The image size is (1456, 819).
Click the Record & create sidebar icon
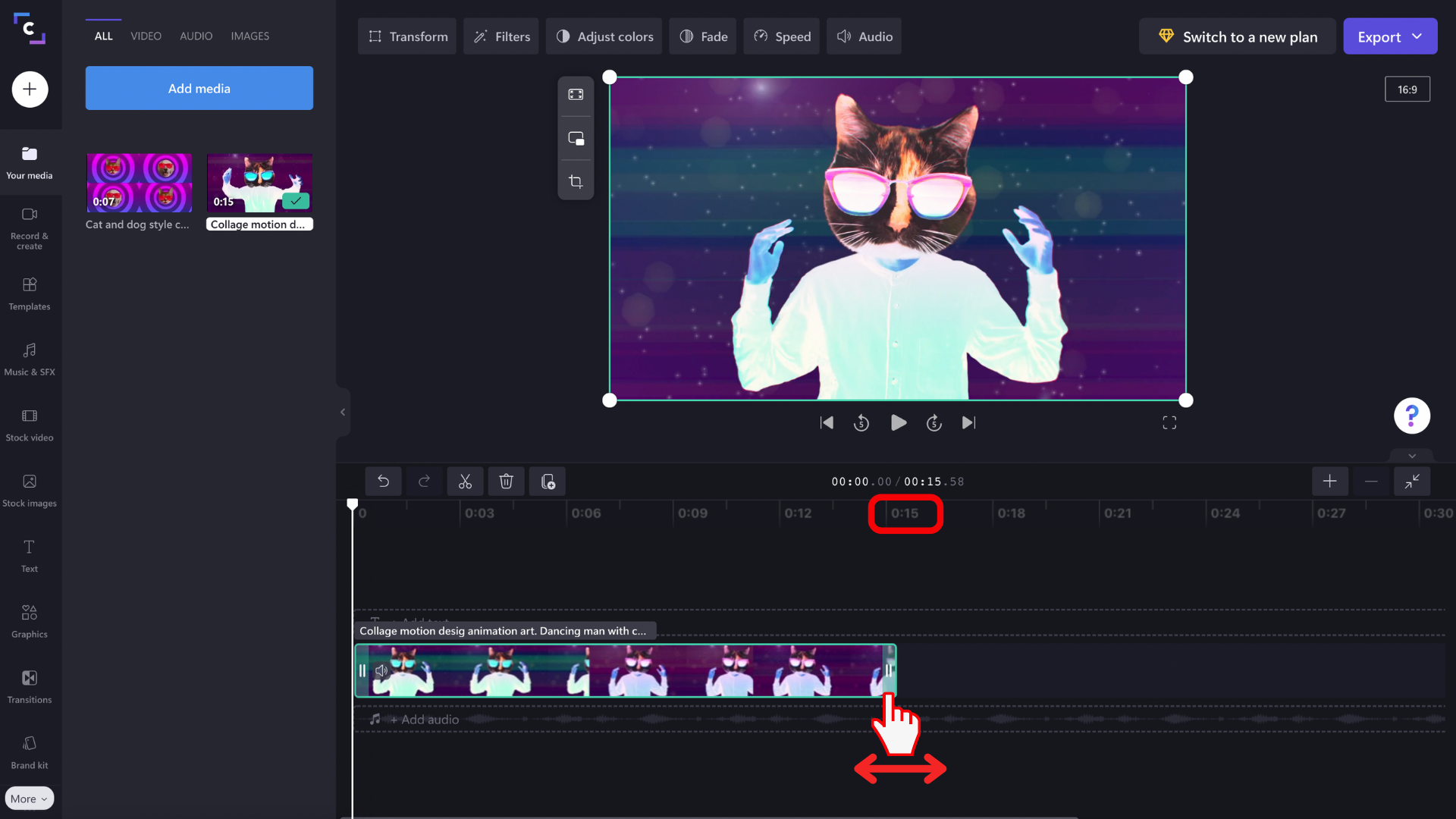click(30, 227)
